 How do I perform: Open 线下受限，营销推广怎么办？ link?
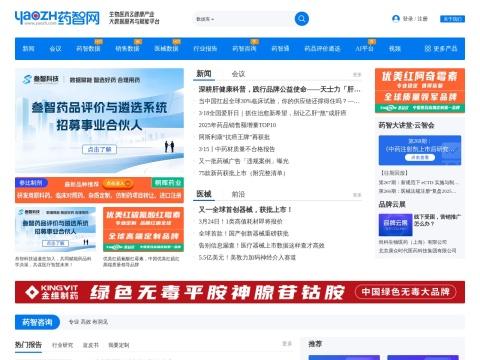(x=438, y=220)
